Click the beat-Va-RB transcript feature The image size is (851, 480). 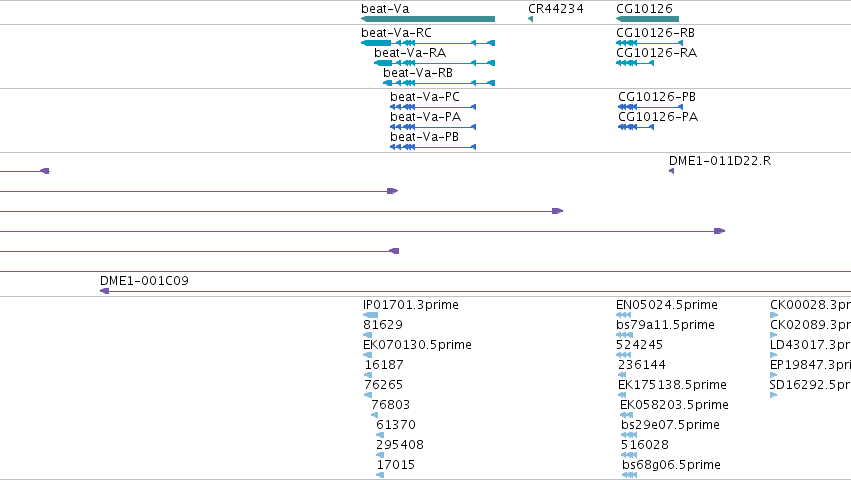point(439,83)
